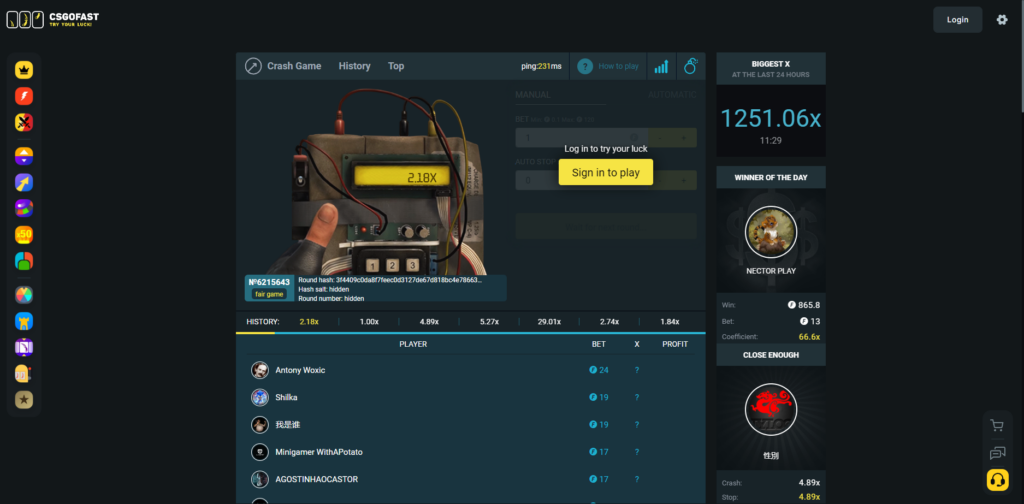Screen dimensions: 1024x504
Task: Click Antony Woxic's avatar
Action: coord(260,370)
